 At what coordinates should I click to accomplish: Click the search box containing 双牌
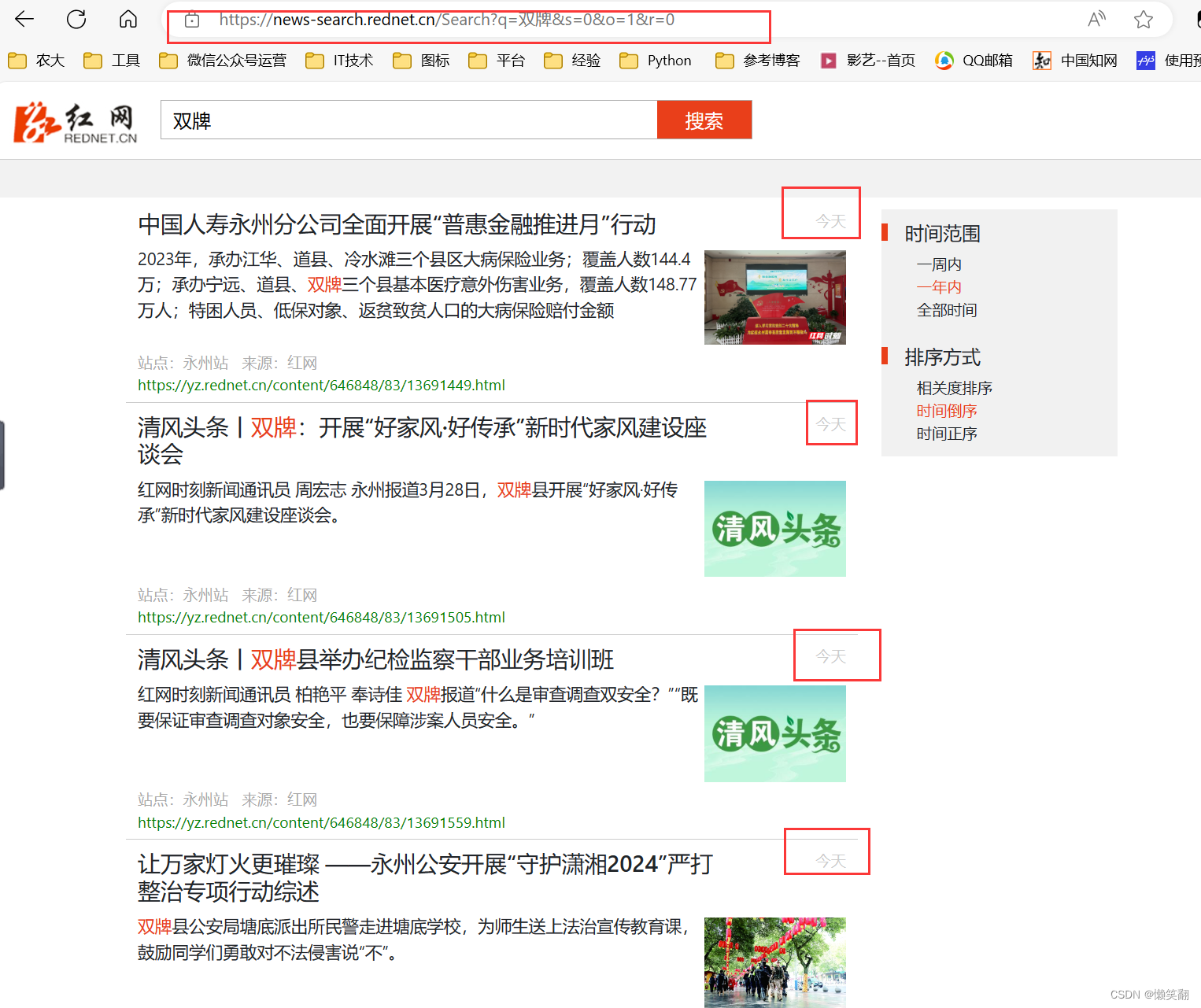(x=408, y=120)
